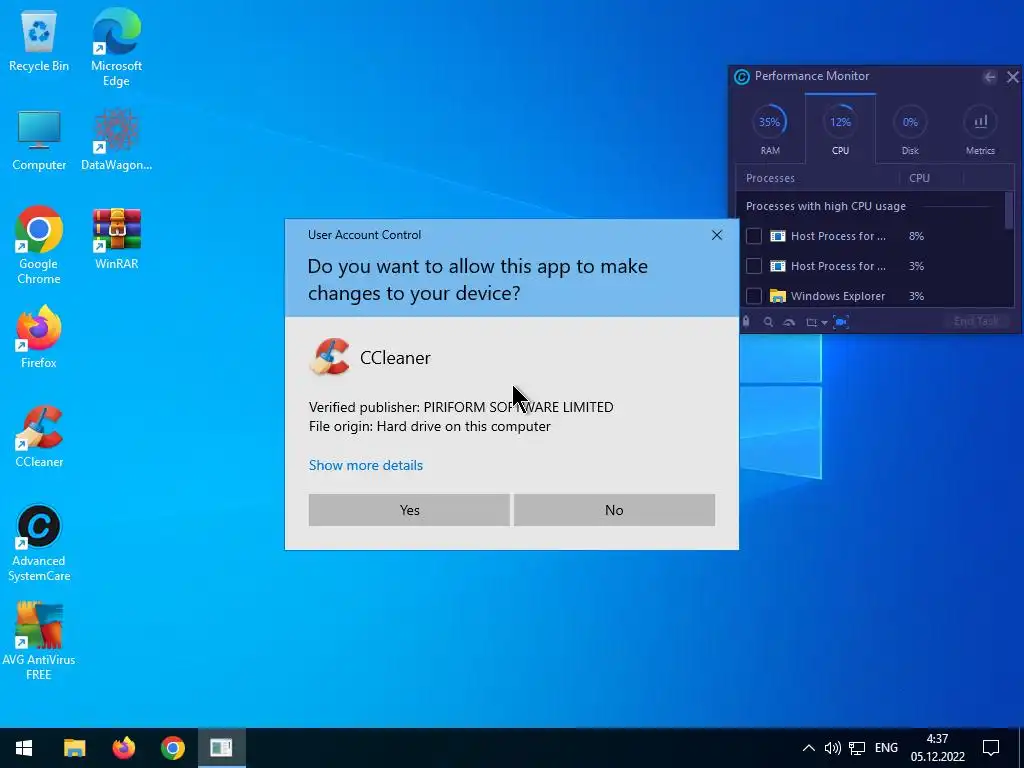Select the Firefox desktop shortcut
The image size is (1024, 768).
[39, 338]
